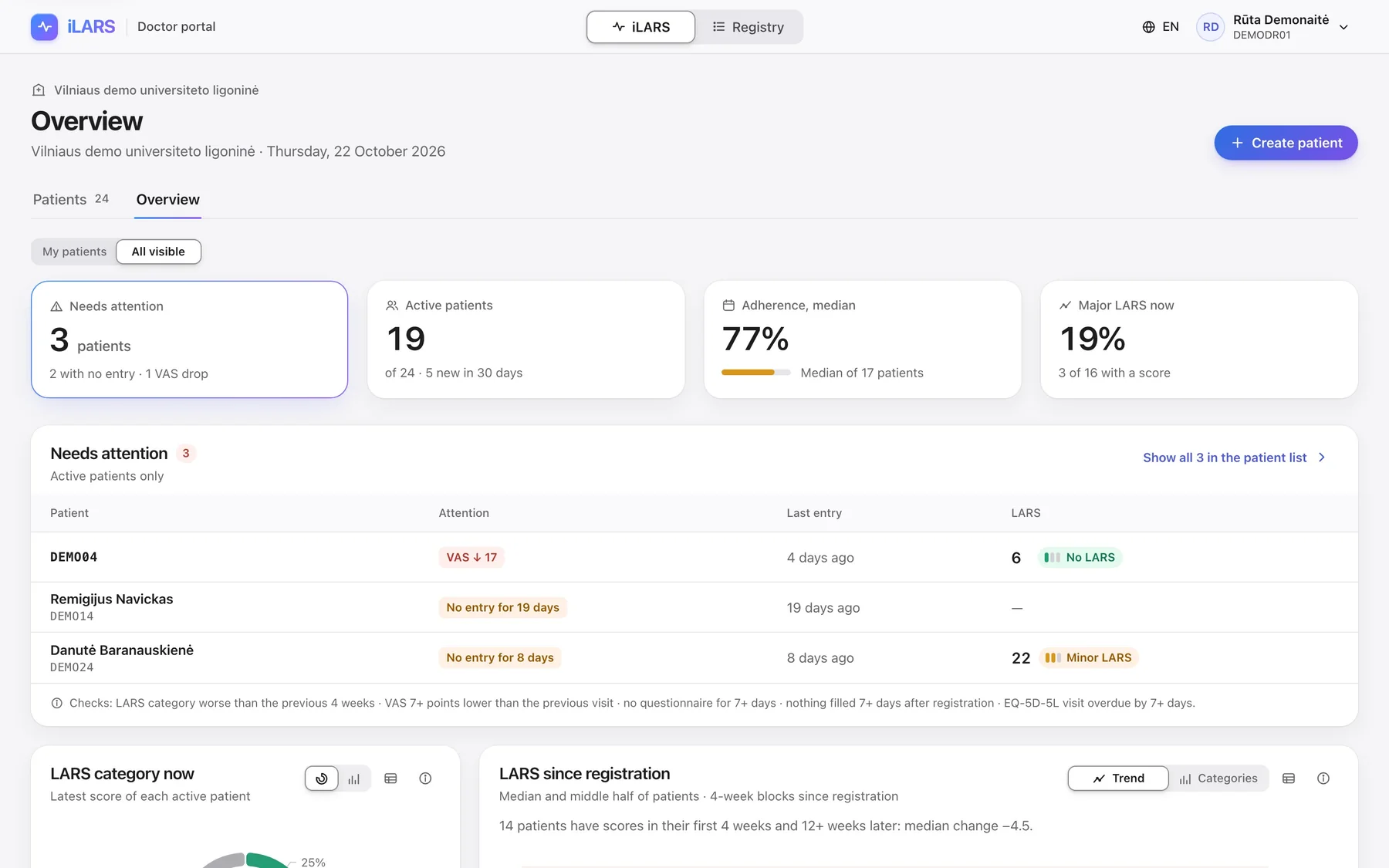Click hospital building icon above Overview
The width and height of the screenshot is (1389, 868).
tap(39, 90)
